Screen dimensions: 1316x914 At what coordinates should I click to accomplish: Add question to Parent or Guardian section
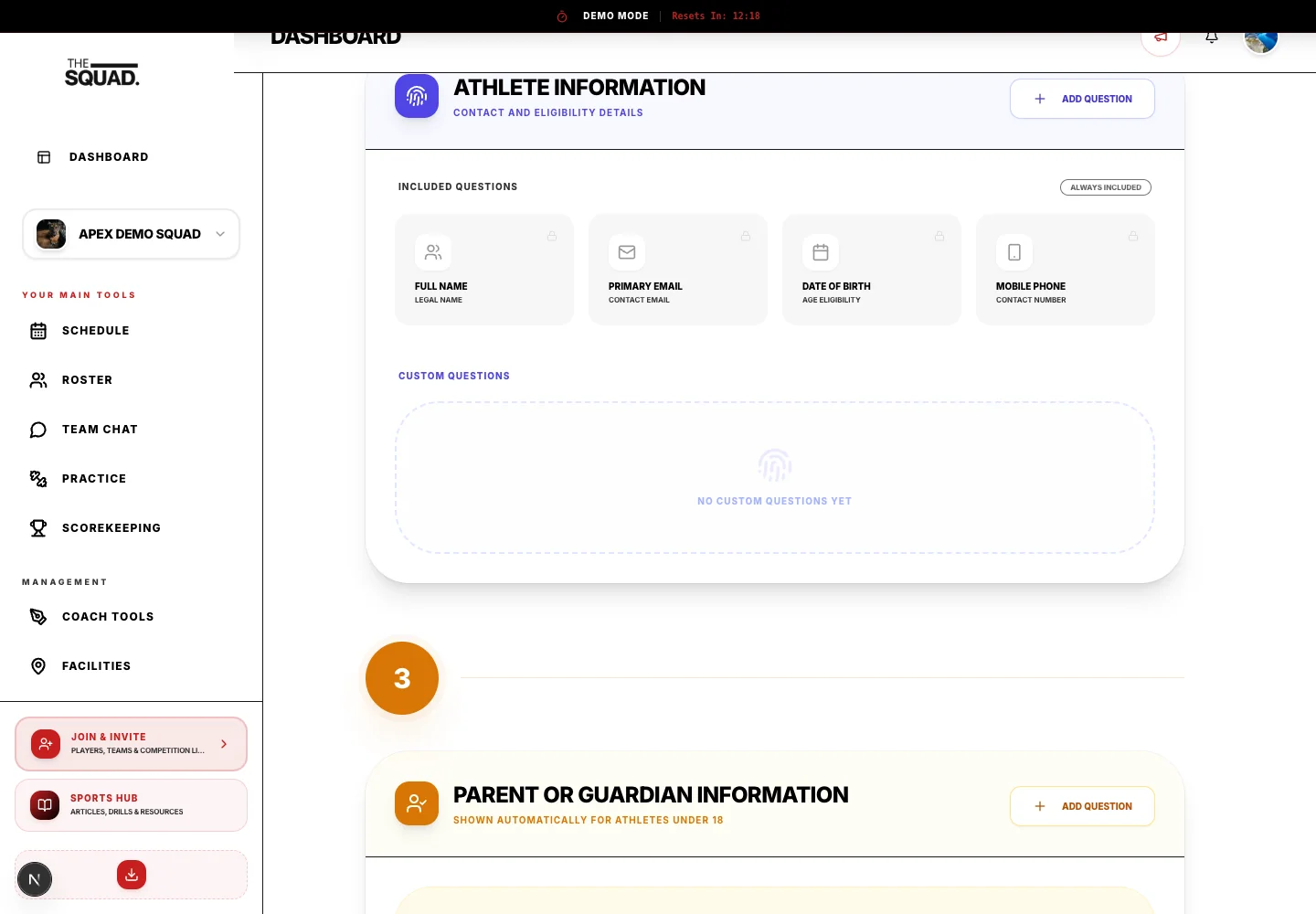pyautogui.click(x=1082, y=806)
